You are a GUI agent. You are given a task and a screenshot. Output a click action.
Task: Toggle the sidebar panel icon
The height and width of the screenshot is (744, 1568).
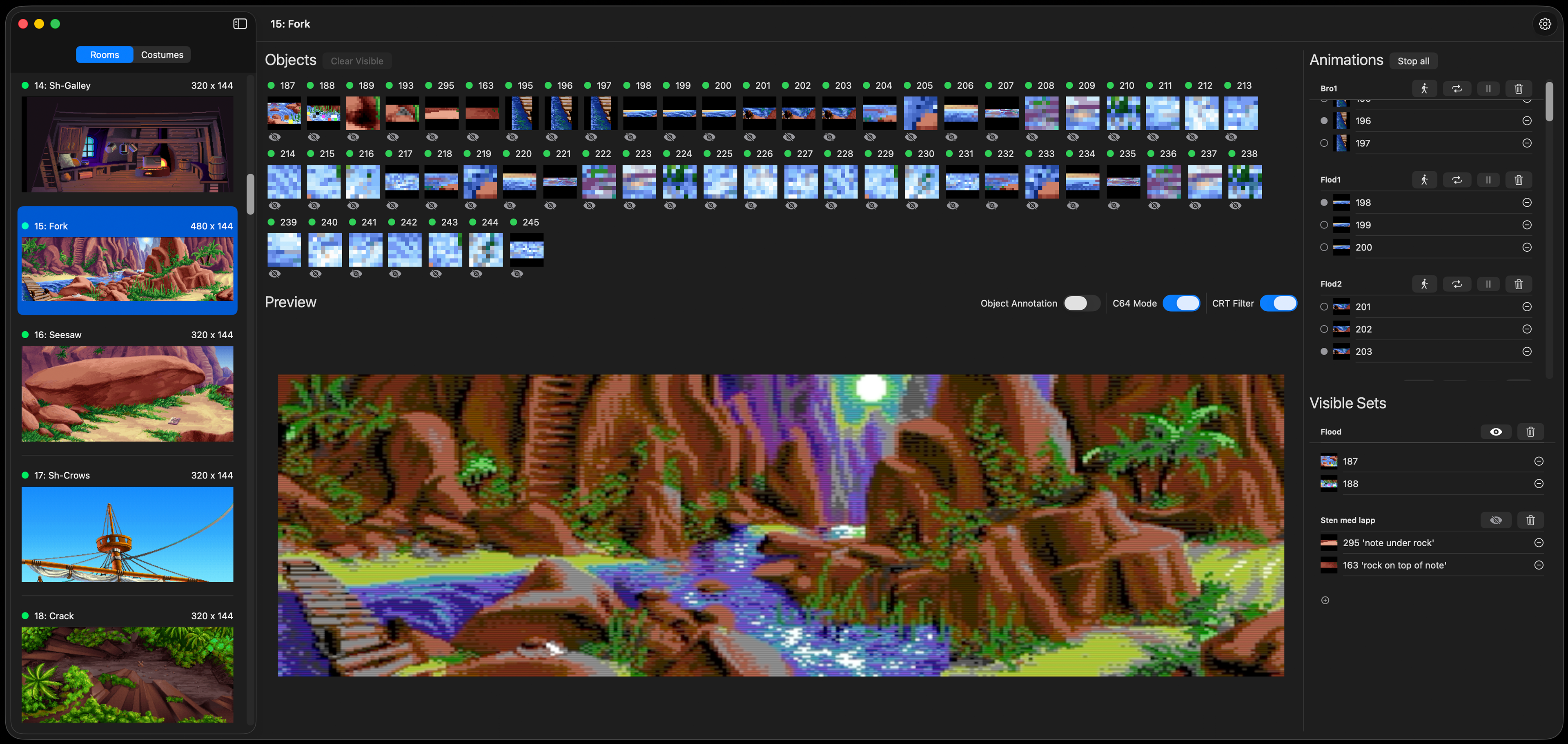click(x=240, y=24)
